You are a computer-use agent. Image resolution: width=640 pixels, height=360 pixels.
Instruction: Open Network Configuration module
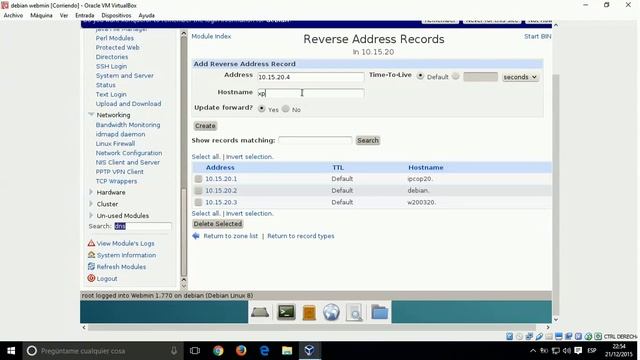point(129,153)
